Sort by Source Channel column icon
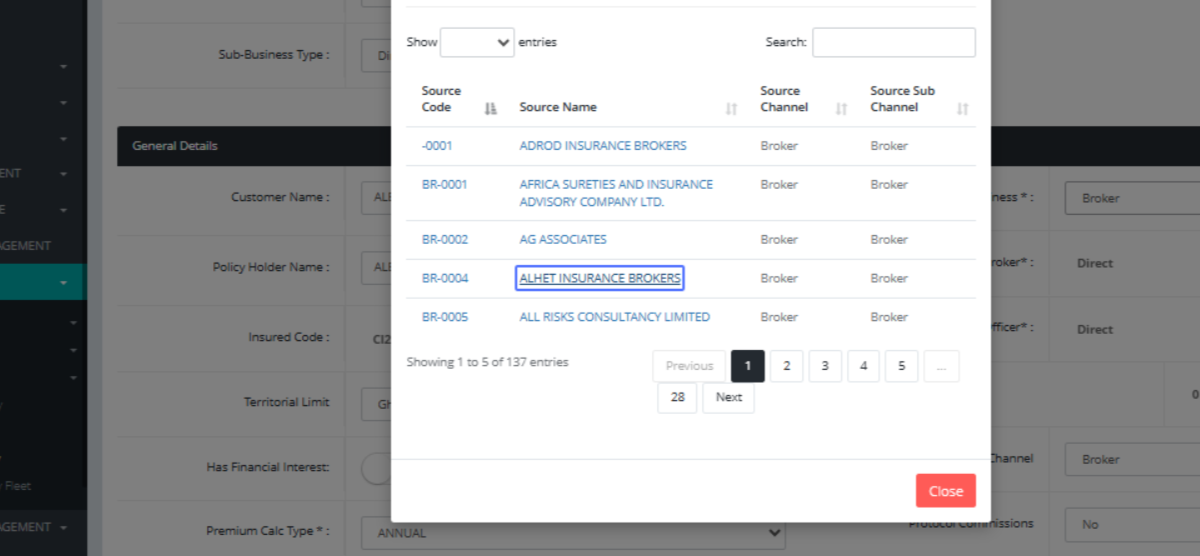Image resolution: width=1200 pixels, height=556 pixels. point(841,108)
